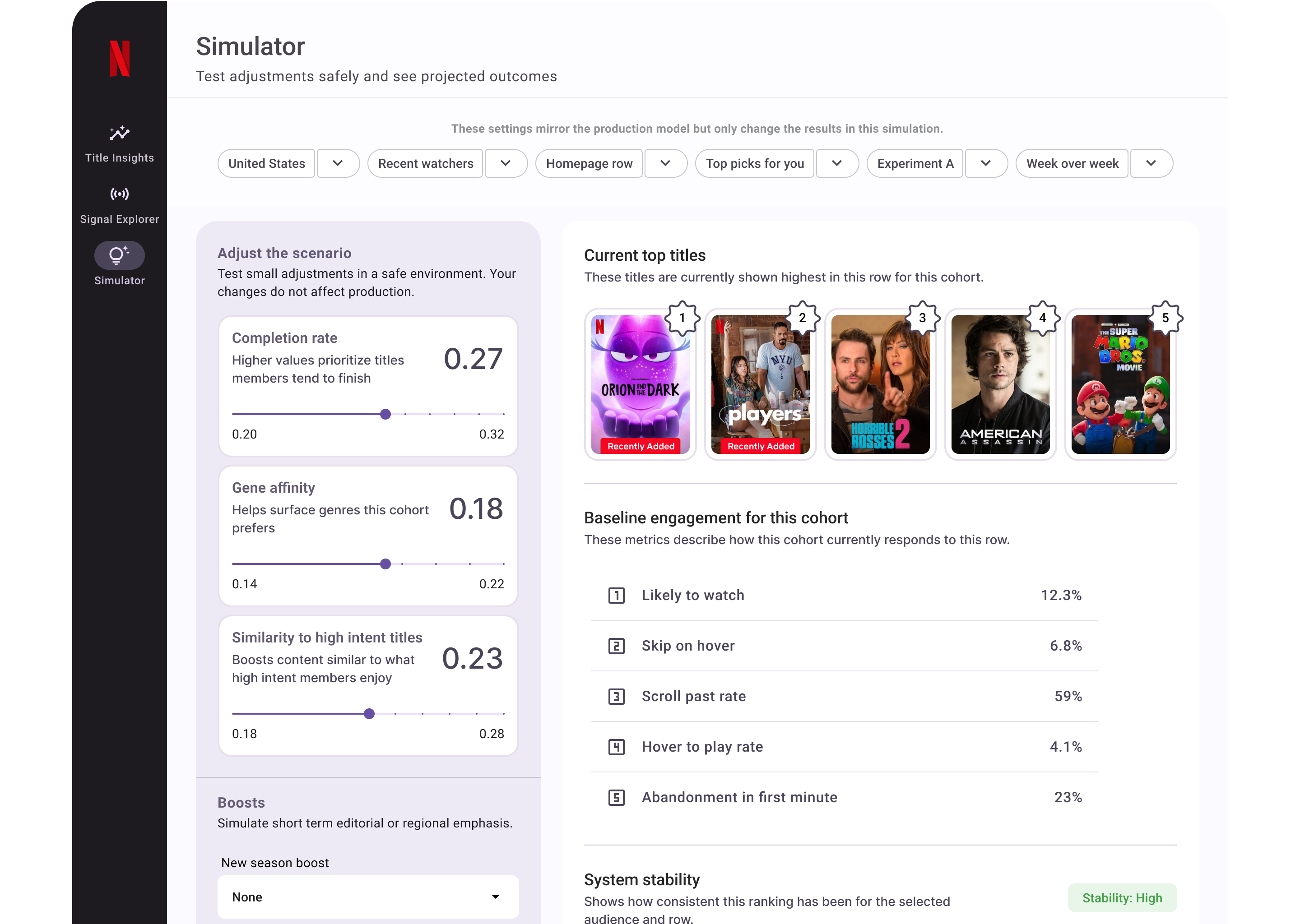The image size is (1300, 924).
Task: Open the Signal Explorer sidebar icon
Action: coord(120,194)
